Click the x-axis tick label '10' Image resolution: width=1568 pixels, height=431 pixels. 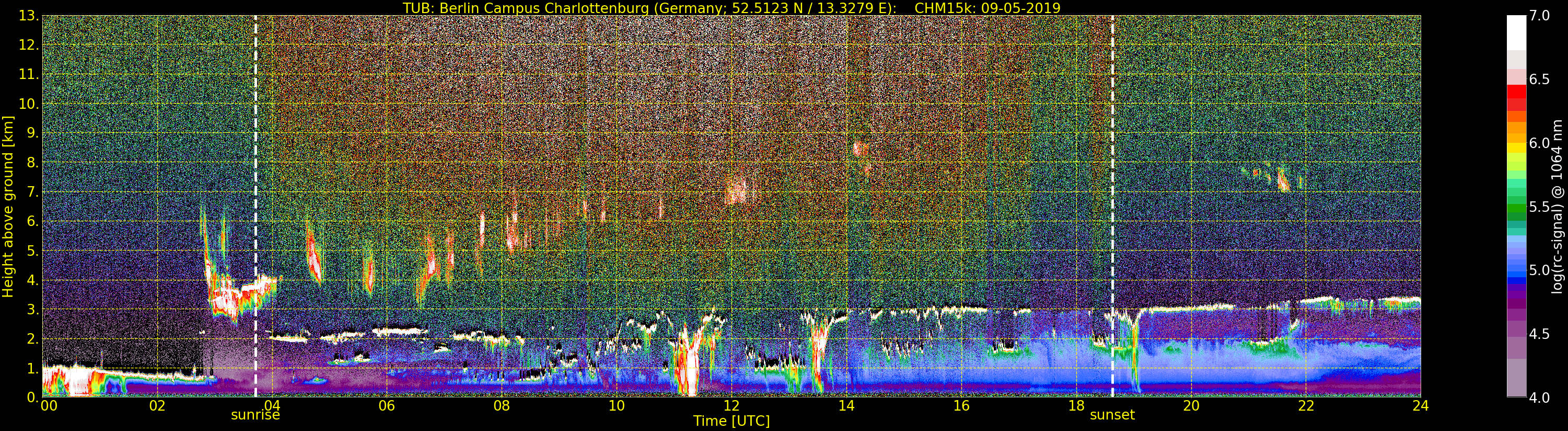[617, 405]
